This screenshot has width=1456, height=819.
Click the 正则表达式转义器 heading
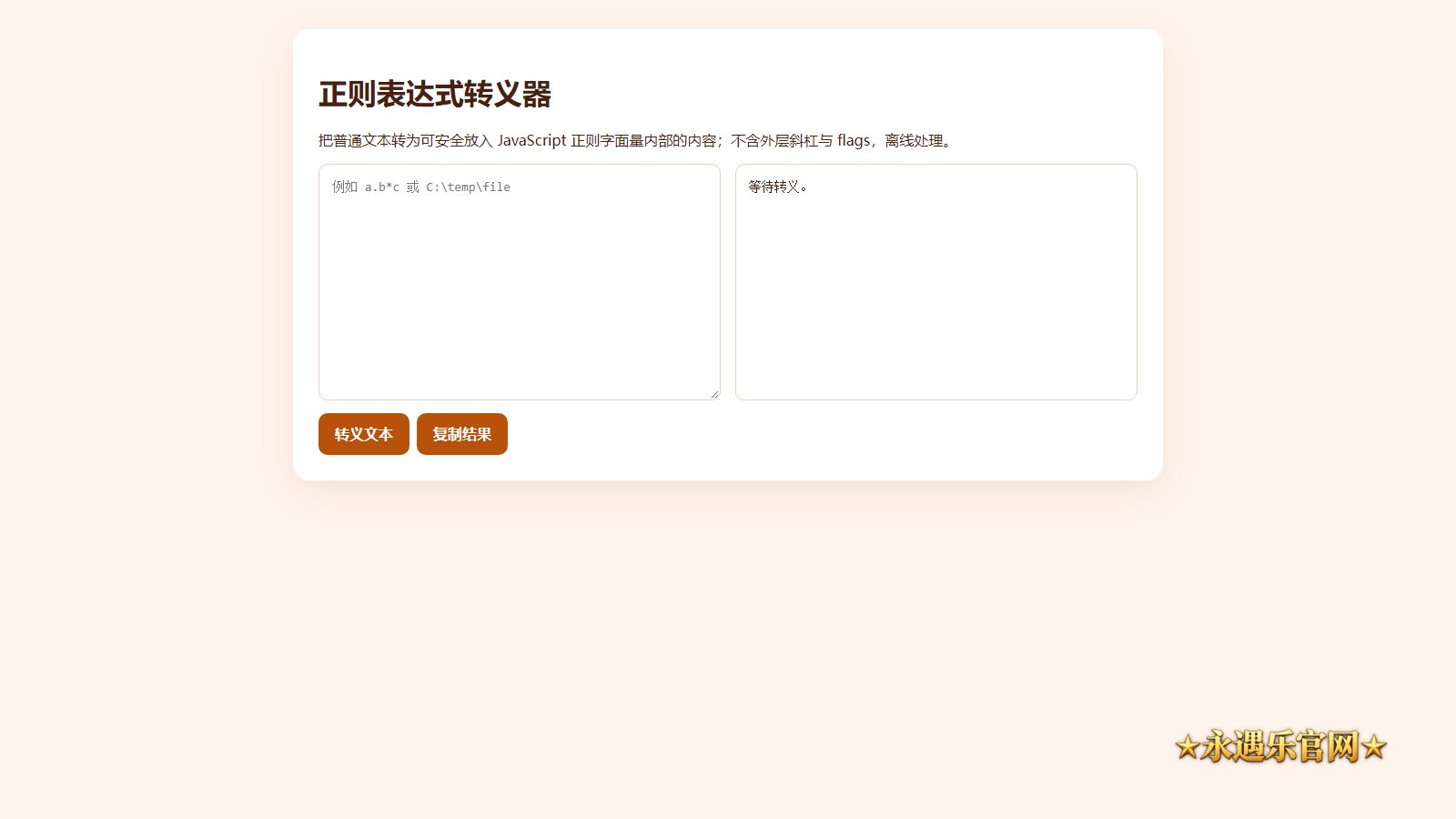pos(435,94)
